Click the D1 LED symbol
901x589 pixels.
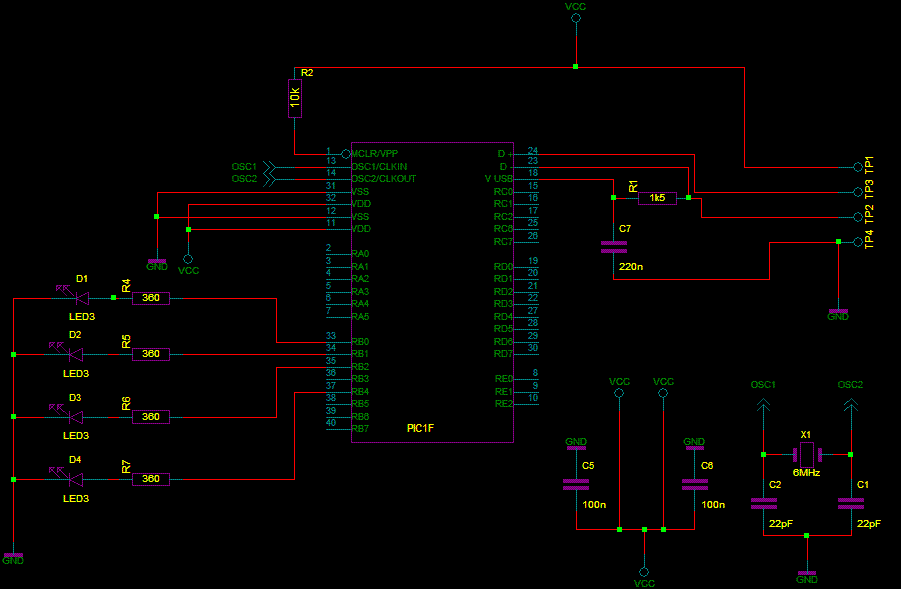point(80,297)
